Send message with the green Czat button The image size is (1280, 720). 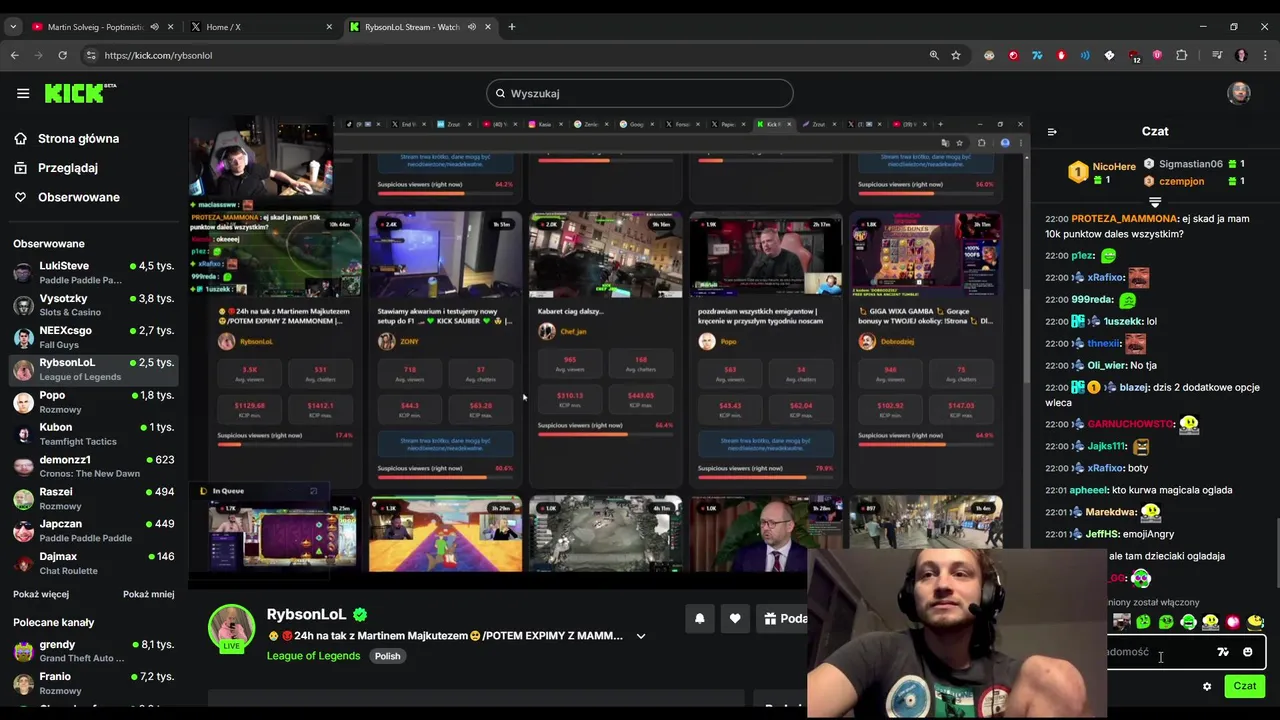[1244, 686]
